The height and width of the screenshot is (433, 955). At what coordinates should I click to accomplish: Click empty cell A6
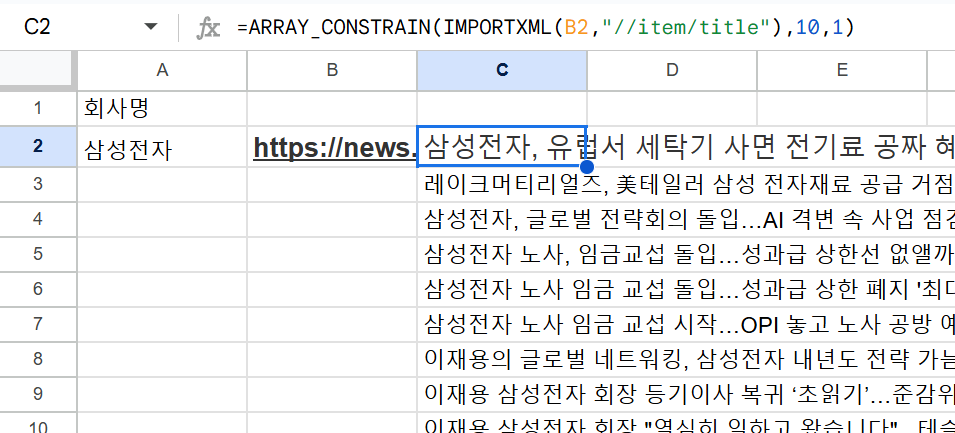tap(162, 289)
